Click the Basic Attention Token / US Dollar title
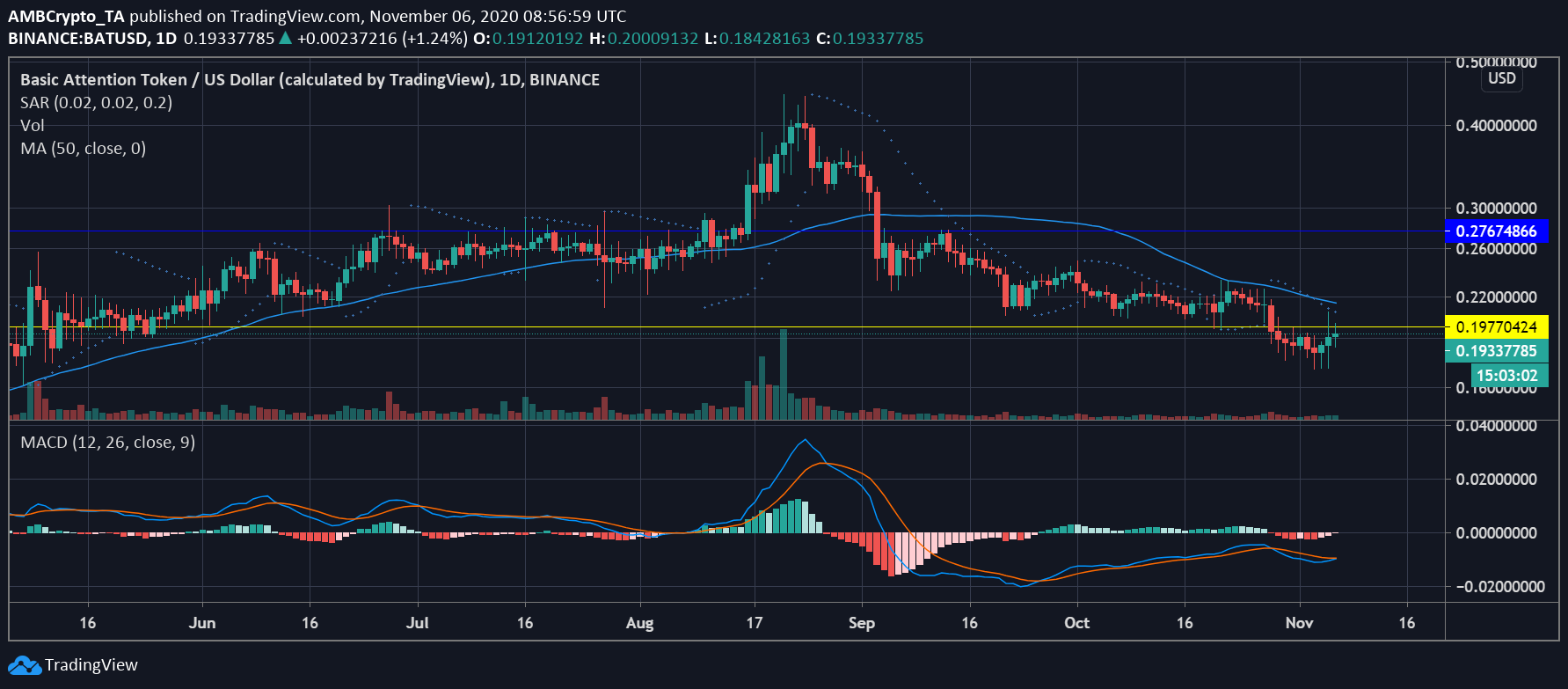 point(310,80)
